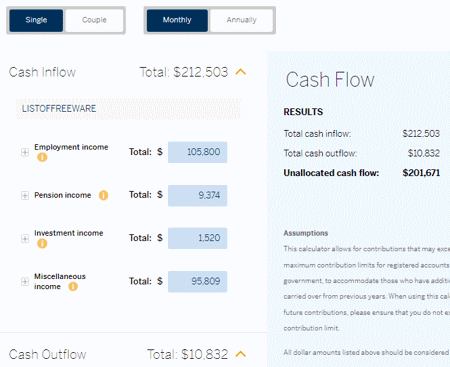450x367 pixels.
Task: Click the results $10,832 outflow value
Action: coord(424,153)
